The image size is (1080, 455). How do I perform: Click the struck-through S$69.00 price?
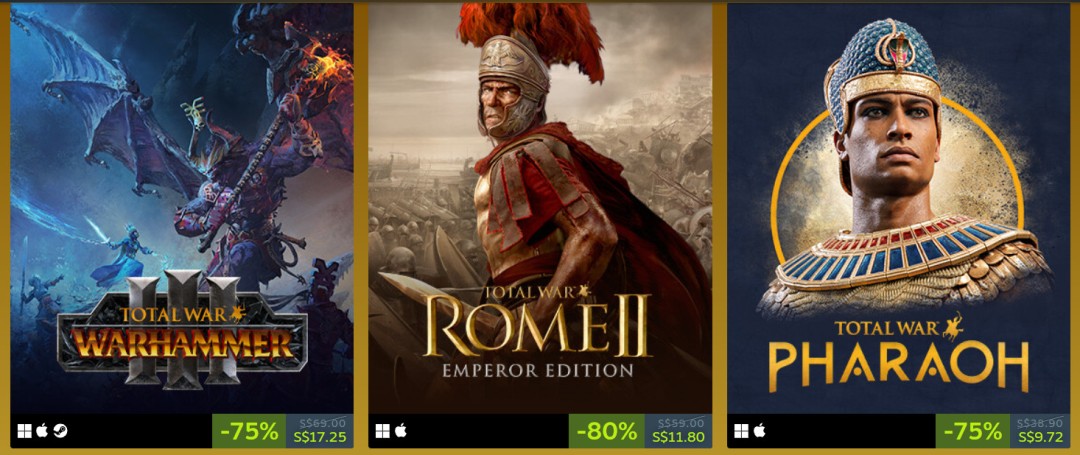[324, 423]
